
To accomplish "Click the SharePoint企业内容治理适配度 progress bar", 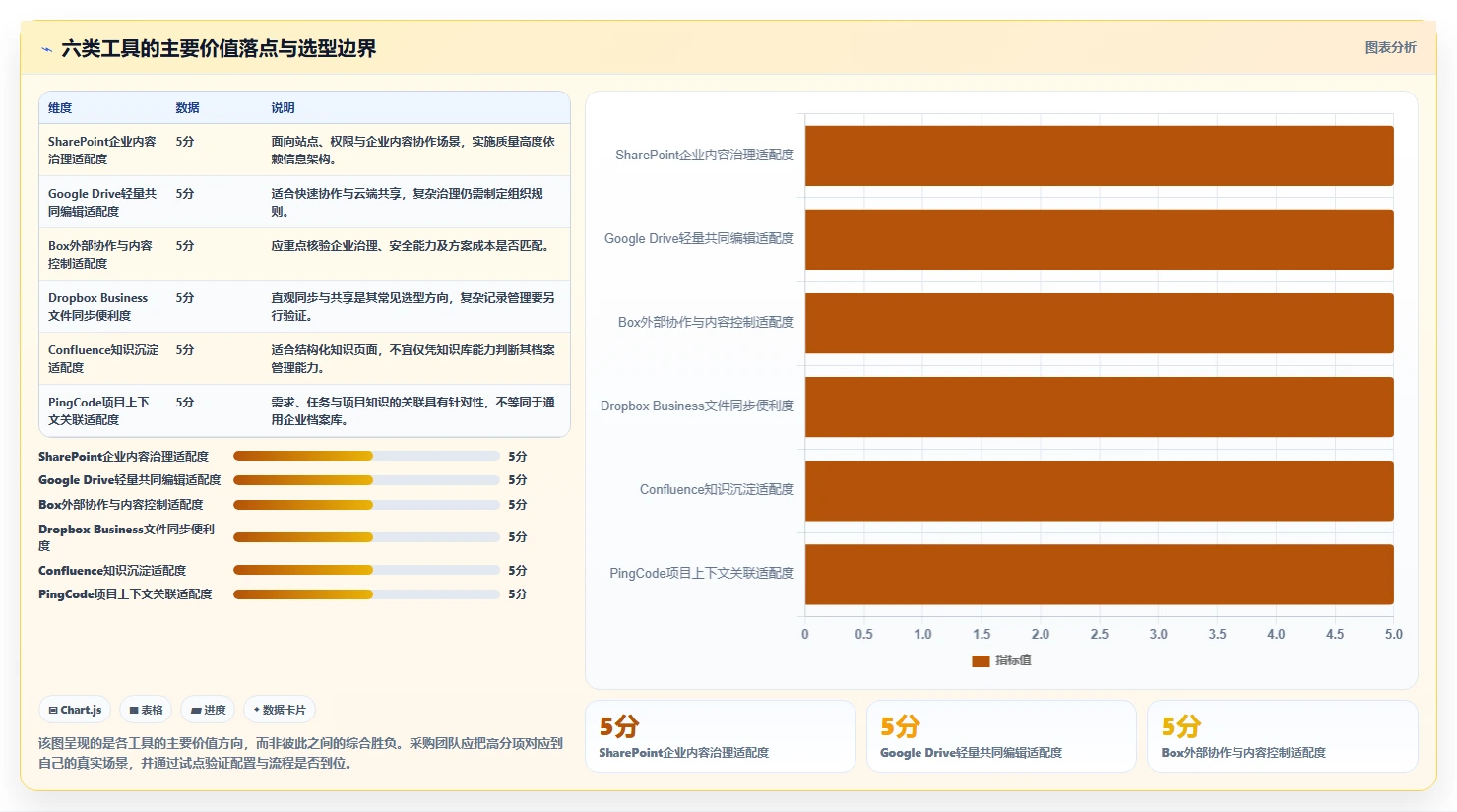I will (x=366, y=457).
